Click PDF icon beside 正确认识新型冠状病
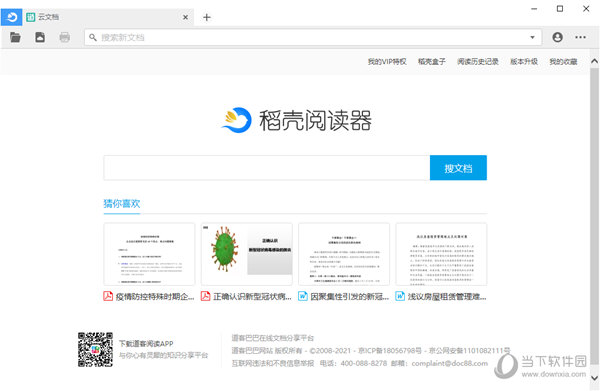 click(x=205, y=296)
